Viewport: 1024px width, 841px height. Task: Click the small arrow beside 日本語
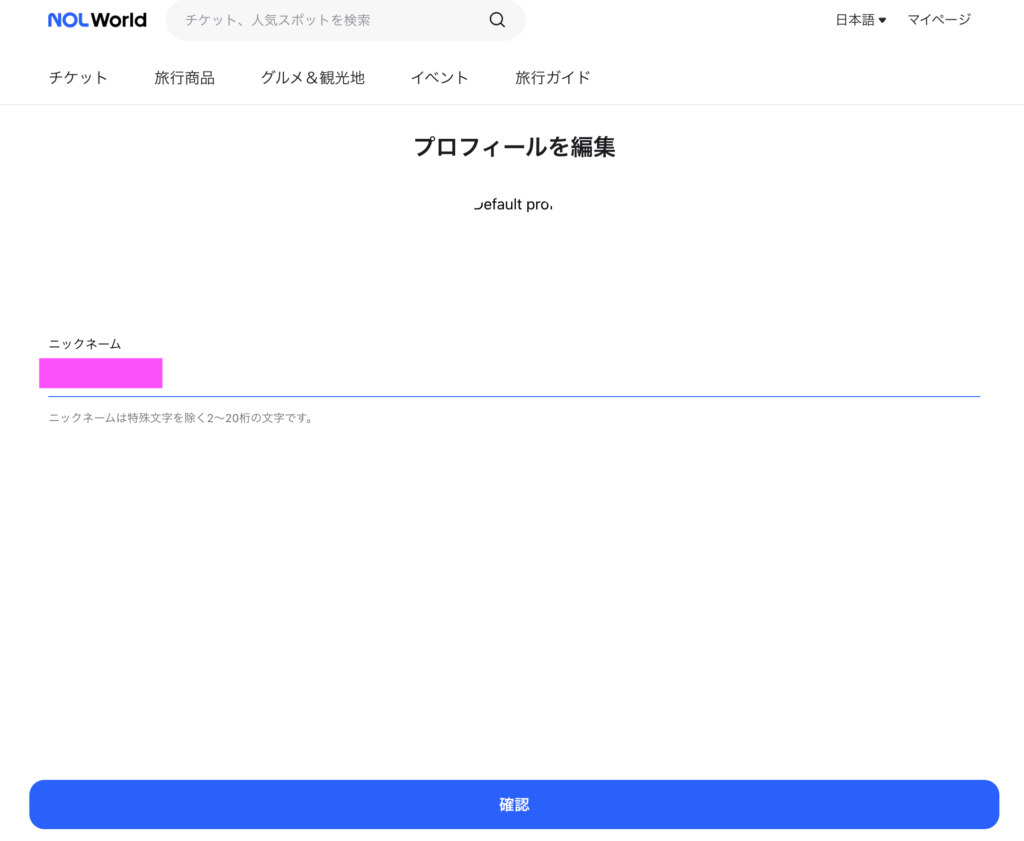pyautogui.click(x=883, y=20)
